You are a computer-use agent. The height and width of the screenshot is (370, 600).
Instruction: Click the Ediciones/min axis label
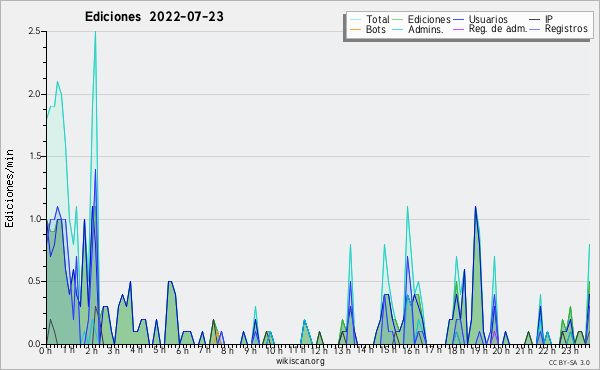coord(9,188)
